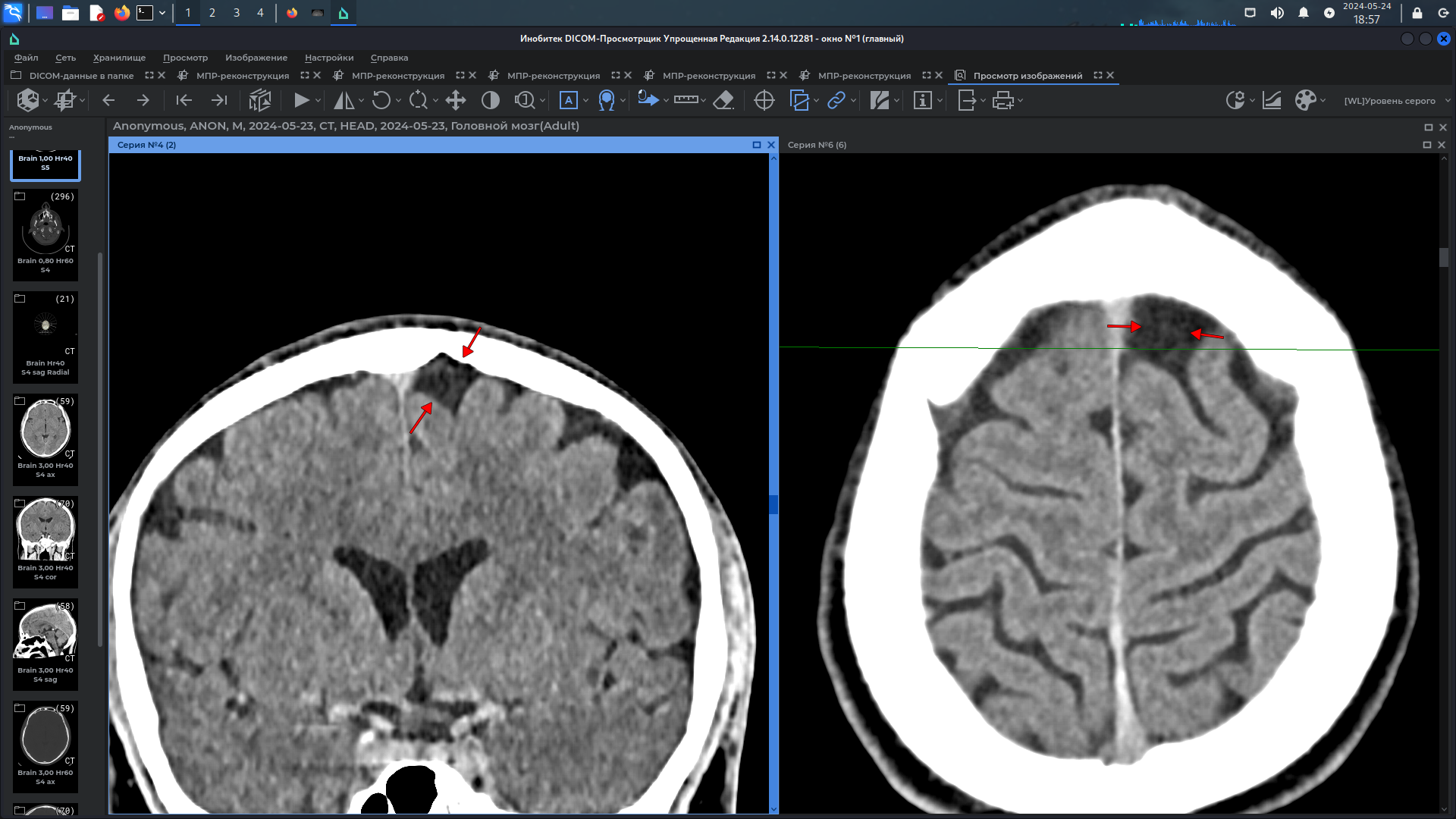The width and height of the screenshot is (1456, 819).
Task: Open the series layout windows tool
Action: (x=799, y=100)
